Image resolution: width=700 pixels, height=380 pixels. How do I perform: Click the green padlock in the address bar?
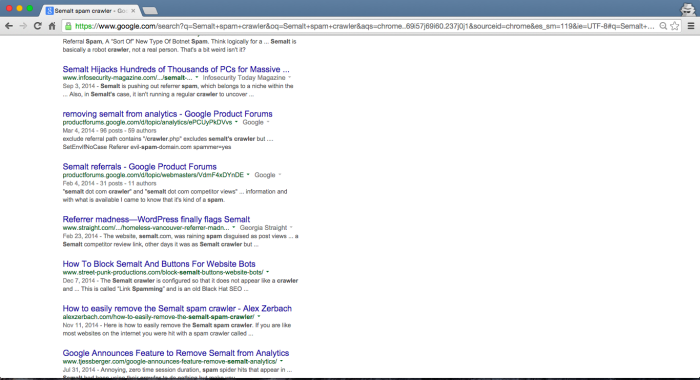pos(68,26)
